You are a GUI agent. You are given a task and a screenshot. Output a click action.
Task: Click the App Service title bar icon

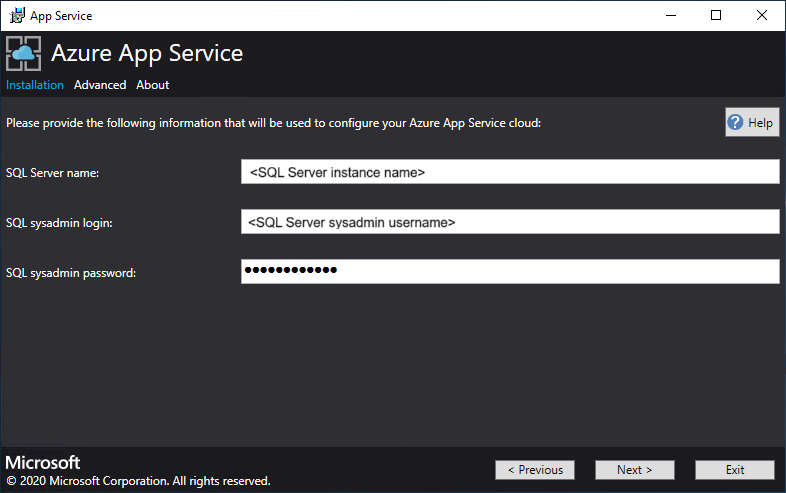coord(17,15)
